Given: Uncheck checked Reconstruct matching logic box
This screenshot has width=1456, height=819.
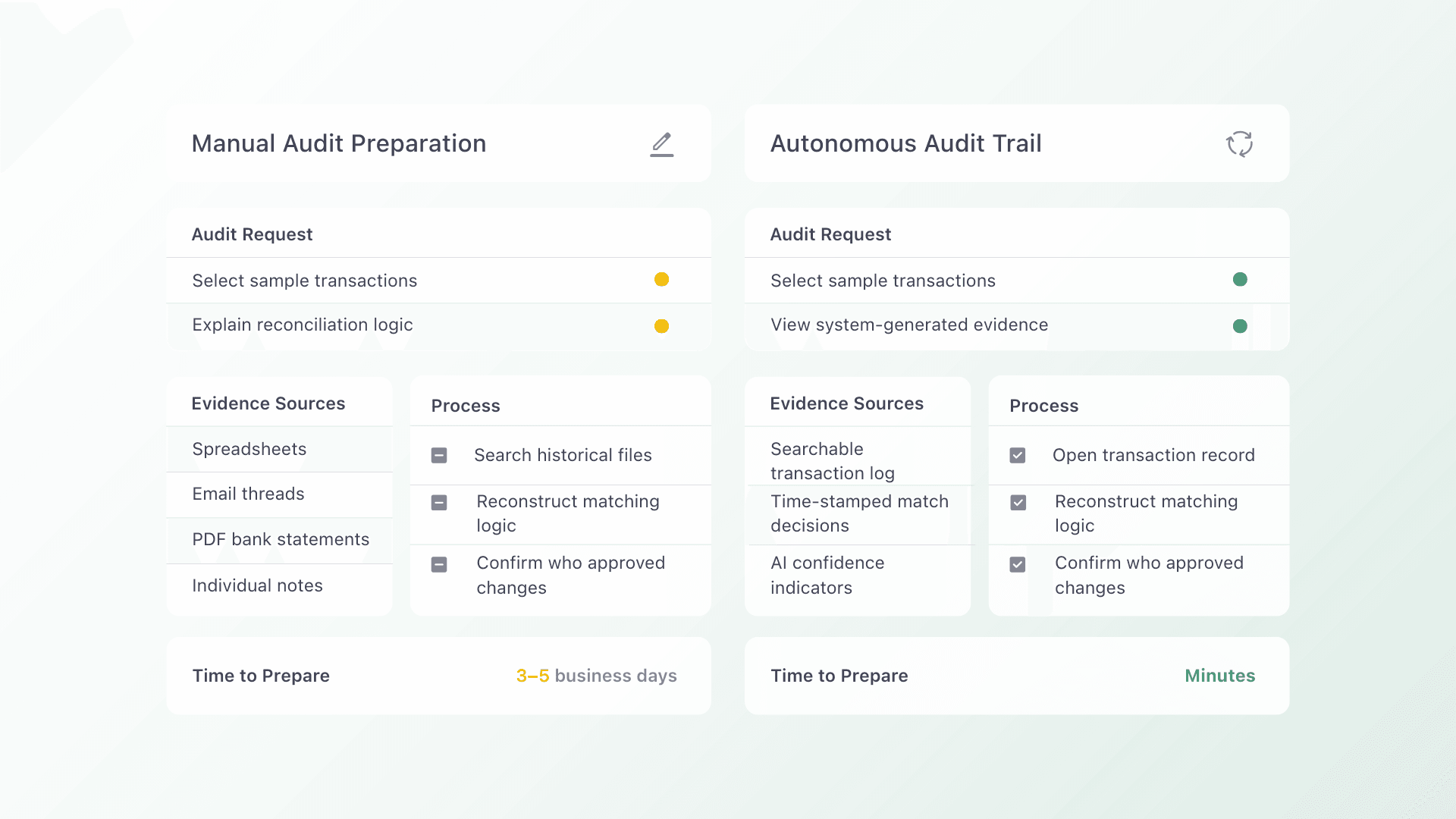Looking at the screenshot, I should pyautogui.click(x=1018, y=503).
